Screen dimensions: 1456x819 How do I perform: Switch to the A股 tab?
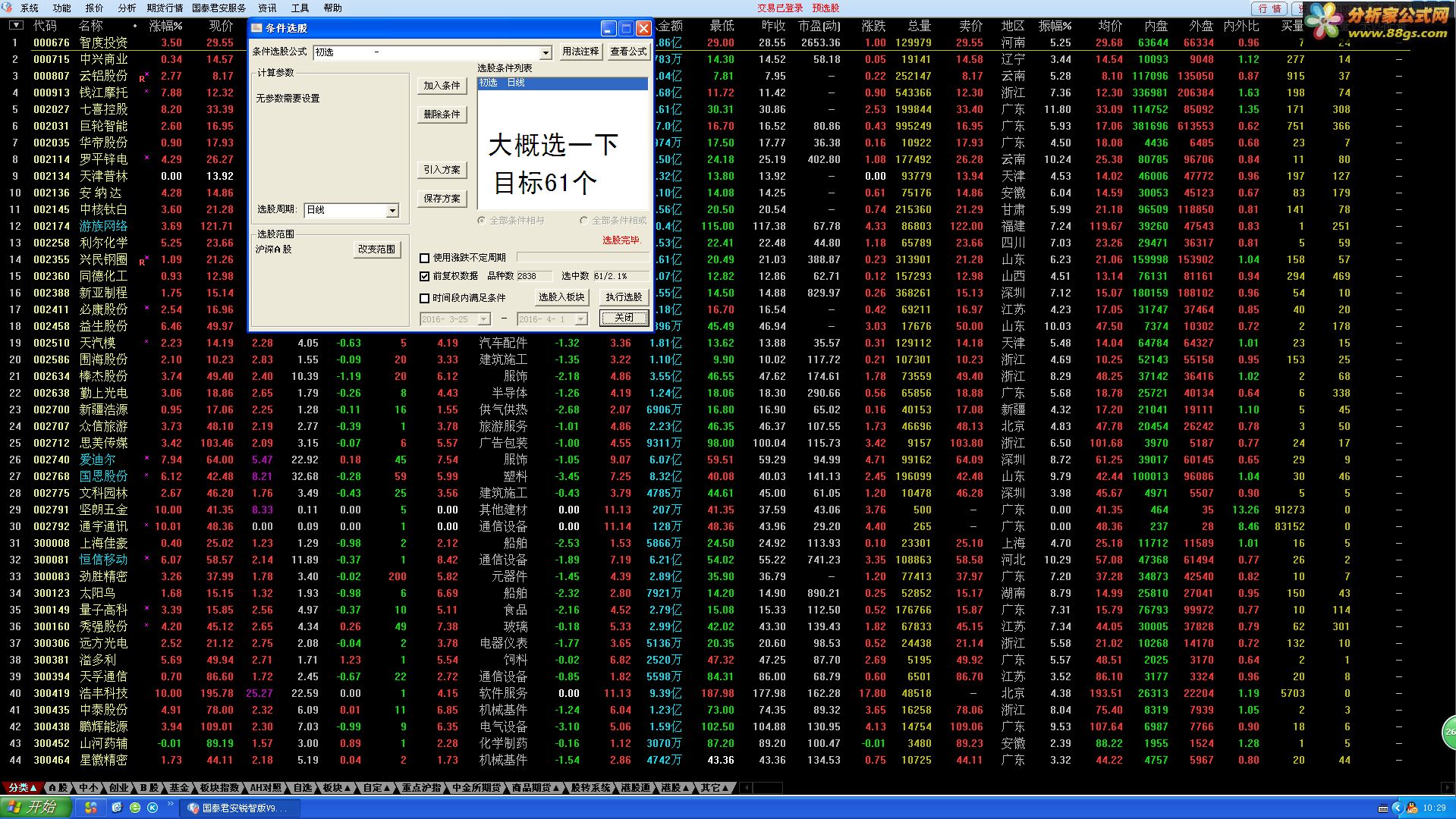[x=58, y=788]
